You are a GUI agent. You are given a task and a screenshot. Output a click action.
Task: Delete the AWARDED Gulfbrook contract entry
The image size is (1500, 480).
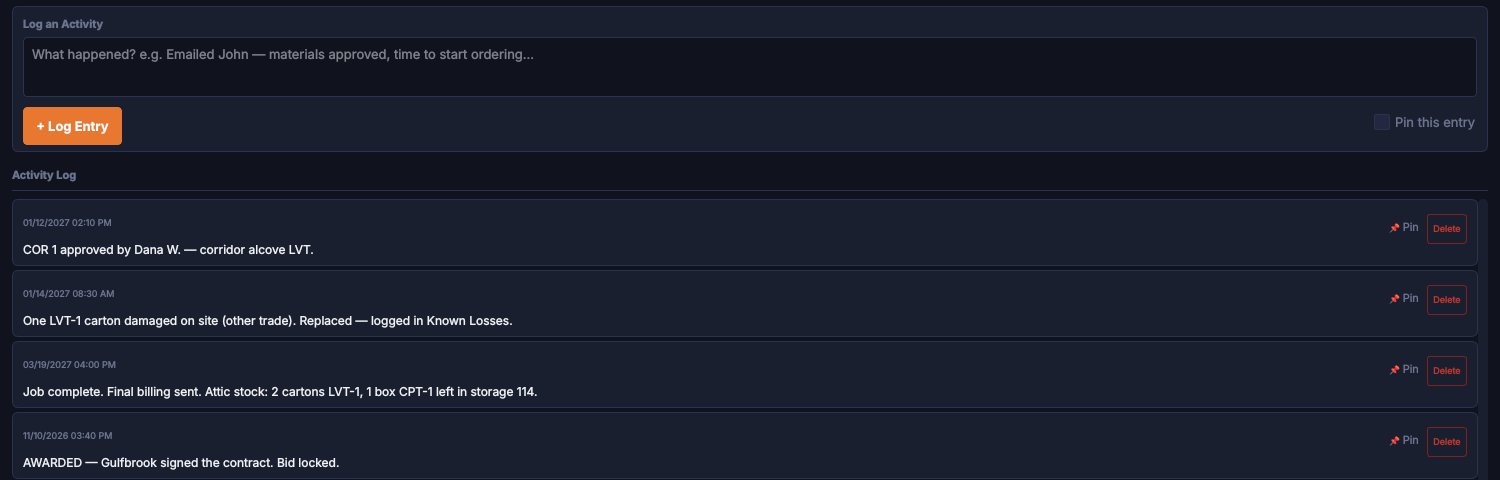[x=1446, y=442]
